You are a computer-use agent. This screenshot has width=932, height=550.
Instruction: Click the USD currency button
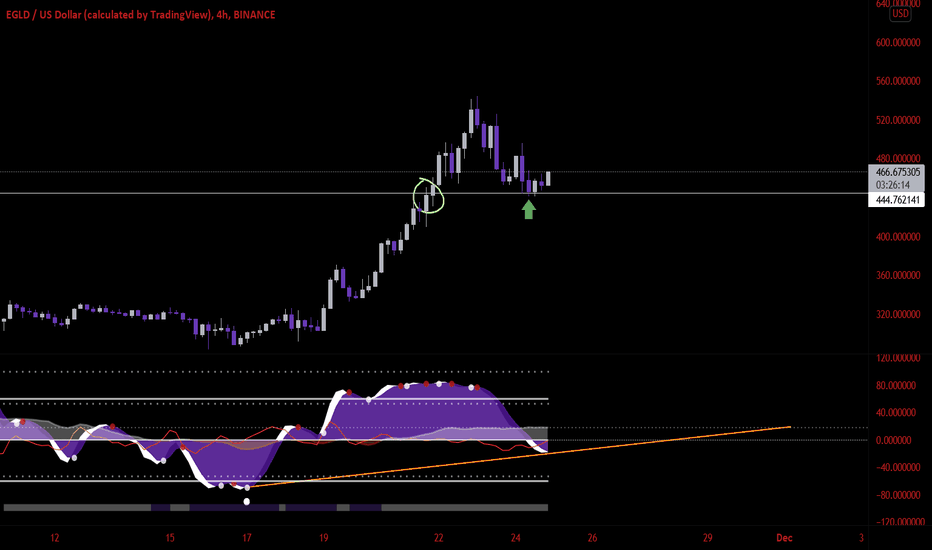point(900,14)
